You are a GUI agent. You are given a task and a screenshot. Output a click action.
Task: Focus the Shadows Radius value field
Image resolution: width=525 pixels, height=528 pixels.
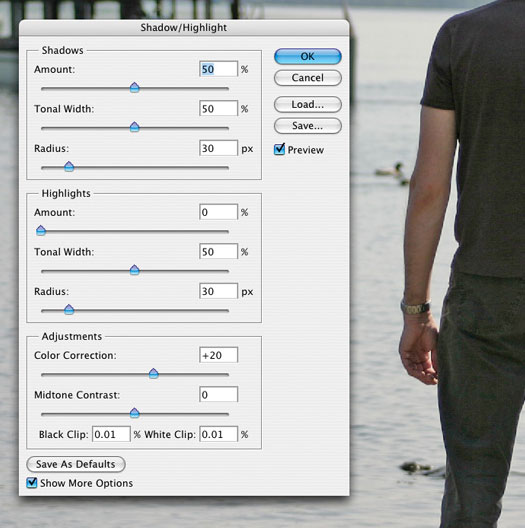tap(219, 148)
